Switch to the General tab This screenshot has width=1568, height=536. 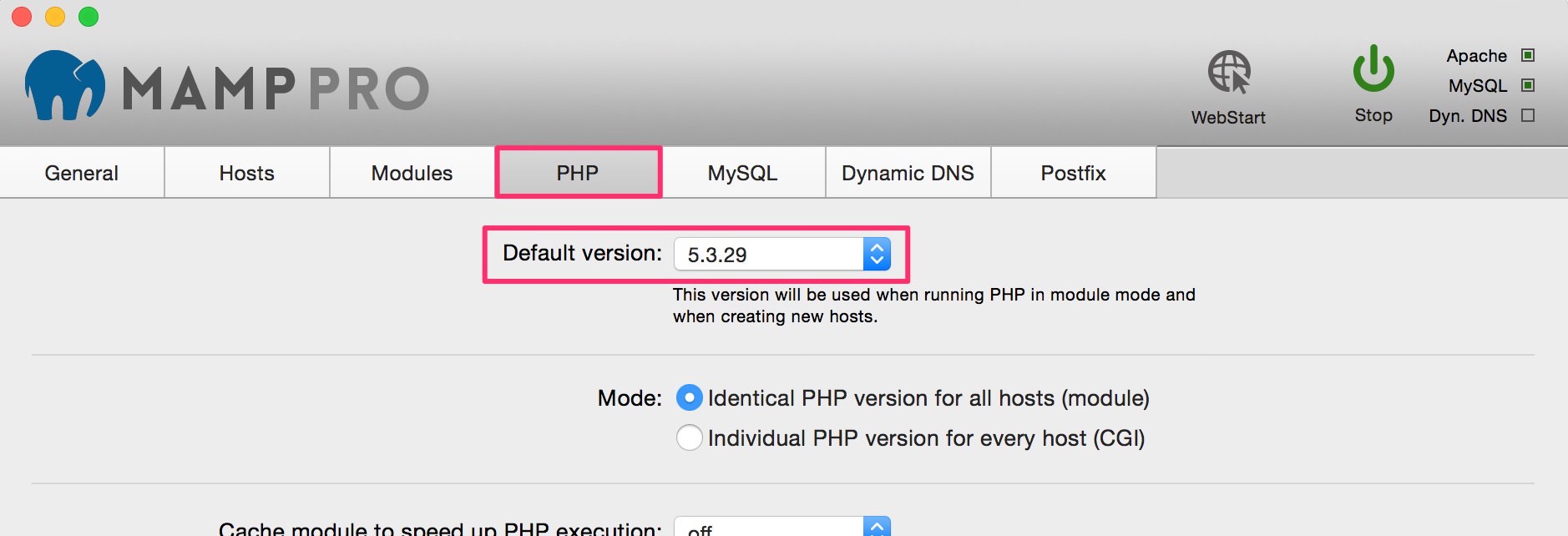pyautogui.click(x=82, y=173)
